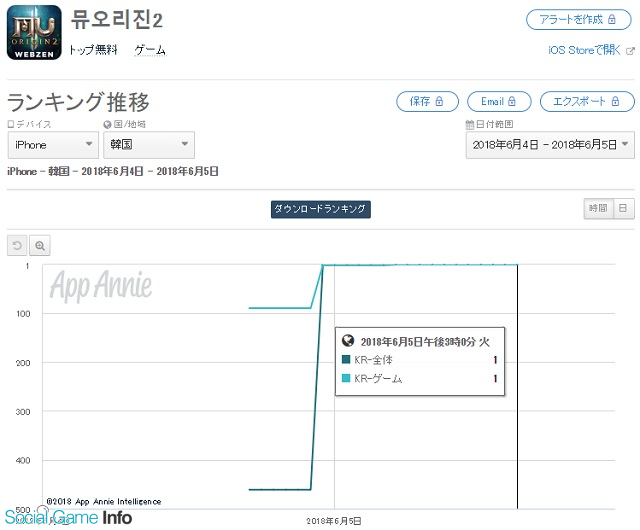Click the lock icon on Email button
Viewport: 640px width, 530px height.
pos(511,101)
